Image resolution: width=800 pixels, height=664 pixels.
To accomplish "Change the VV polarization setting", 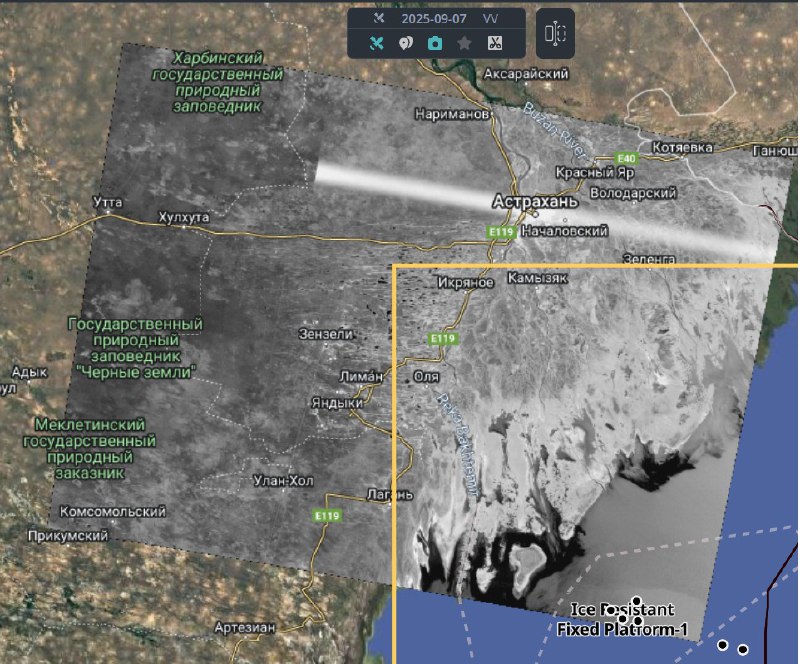I will point(490,18).
